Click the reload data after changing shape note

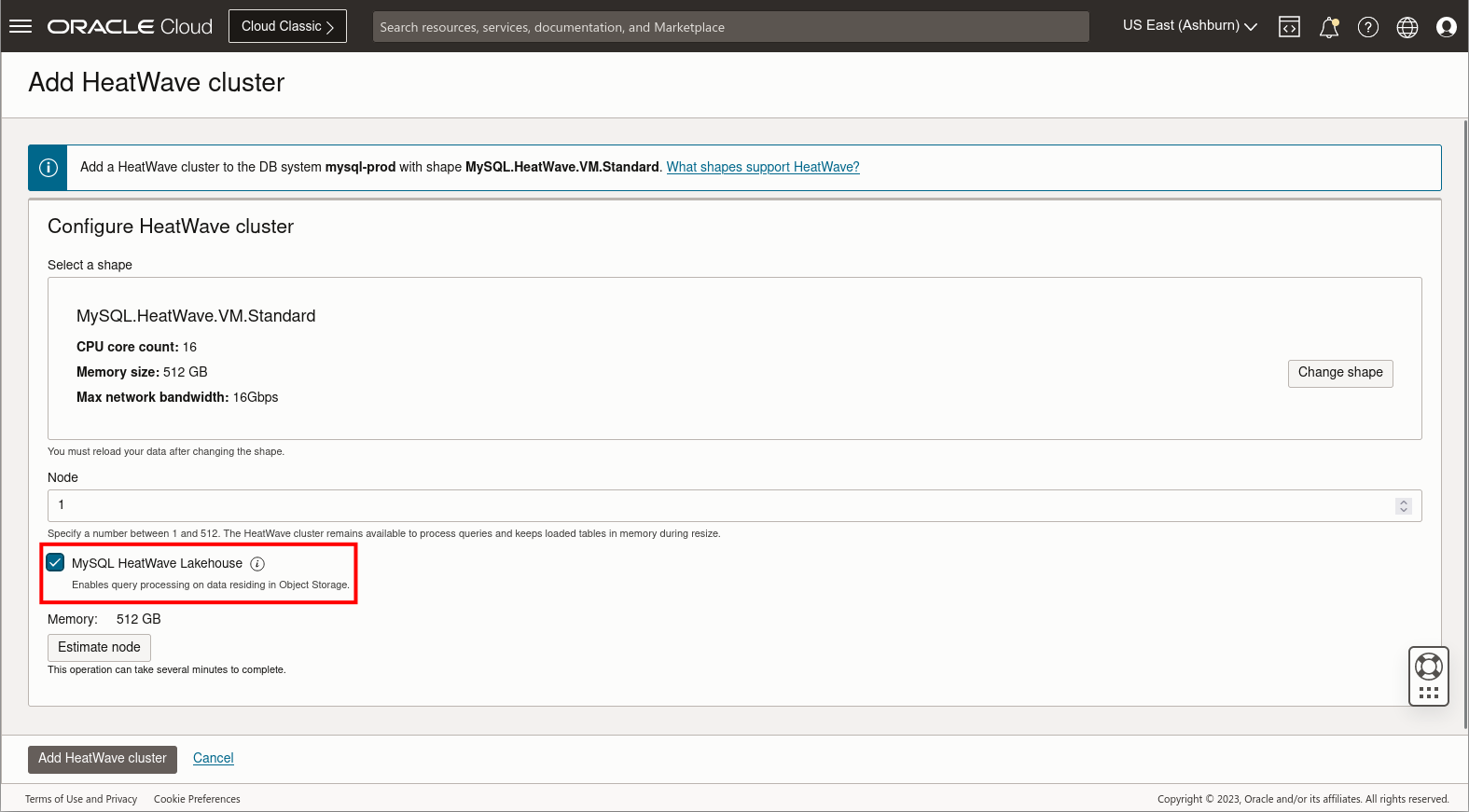pos(166,452)
